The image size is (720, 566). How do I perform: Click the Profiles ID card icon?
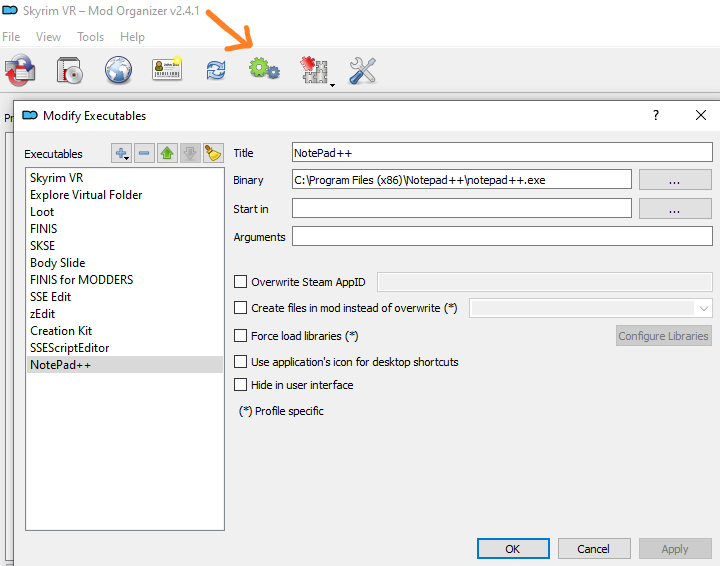pyautogui.click(x=167, y=69)
